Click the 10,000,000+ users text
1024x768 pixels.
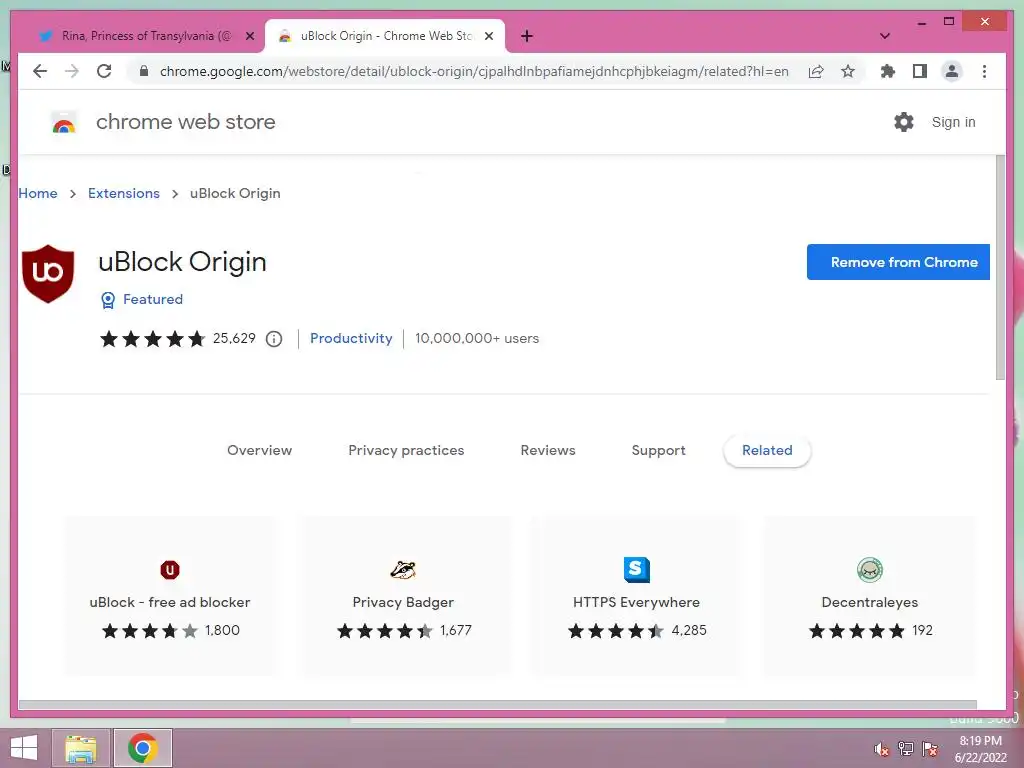pos(477,338)
